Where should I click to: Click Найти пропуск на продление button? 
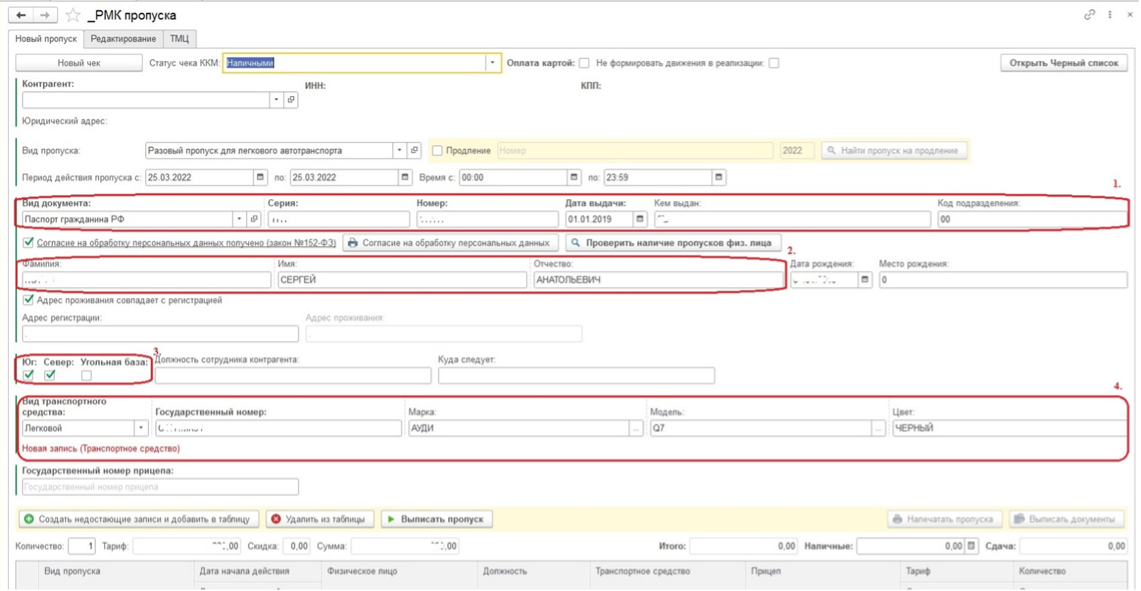(895, 151)
